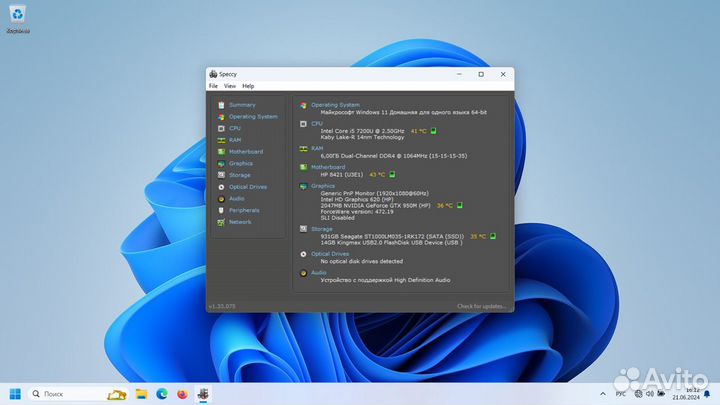Click the green CPU temperature indicator
The image size is (720, 405).
coord(434,131)
